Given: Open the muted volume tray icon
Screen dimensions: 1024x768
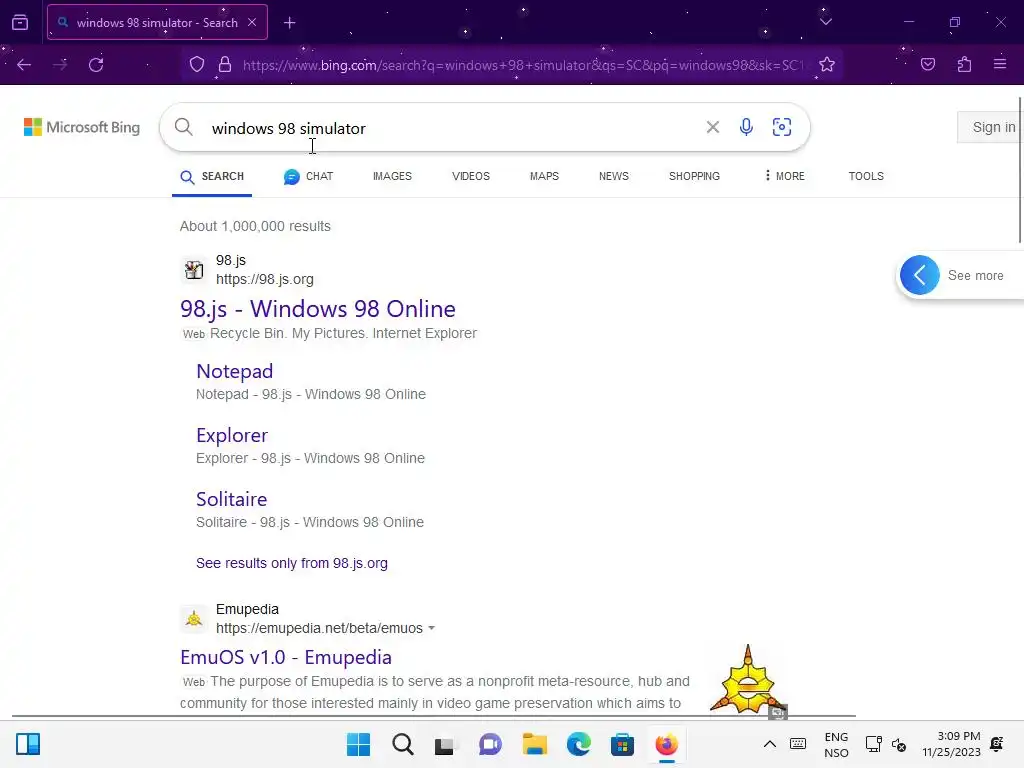Looking at the screenshot, I should [899, 744].
